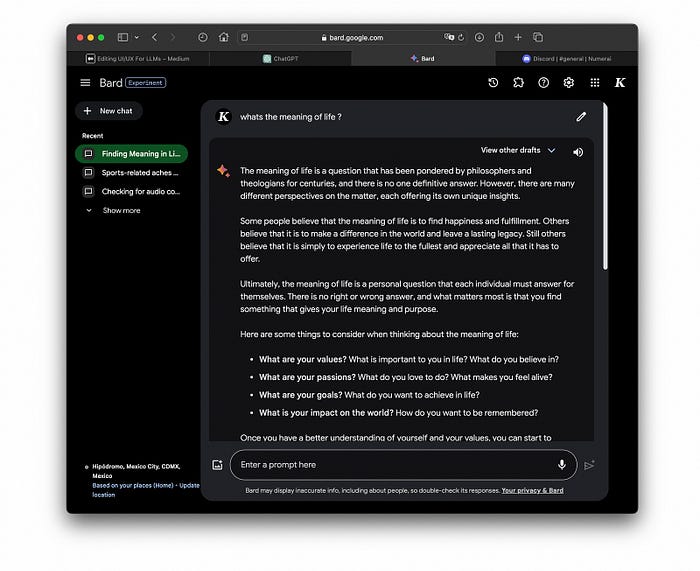This screenshot has width=700, height=571.
Task: Go to the Safari home page
Action: pos(224,38)
